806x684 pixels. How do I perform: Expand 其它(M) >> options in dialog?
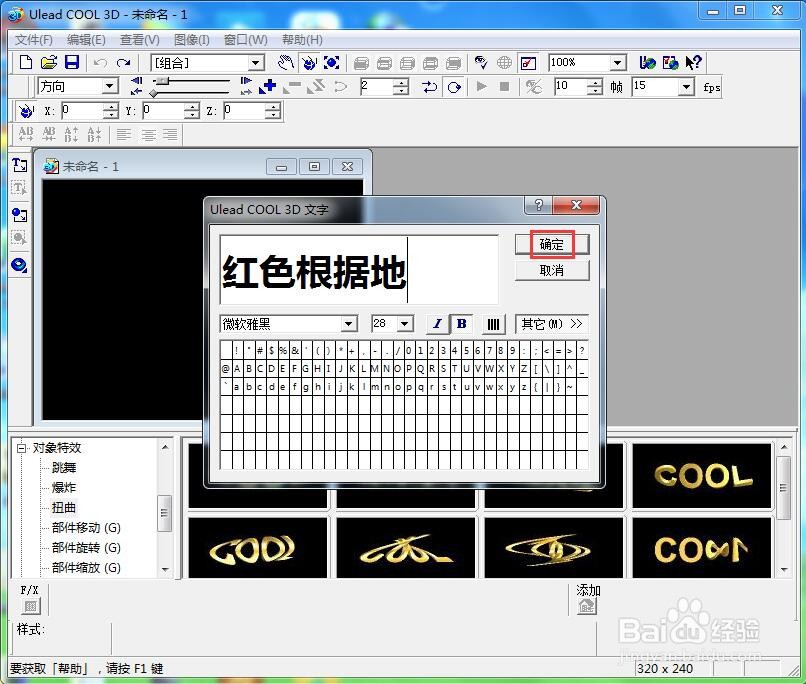click(552, 324)
